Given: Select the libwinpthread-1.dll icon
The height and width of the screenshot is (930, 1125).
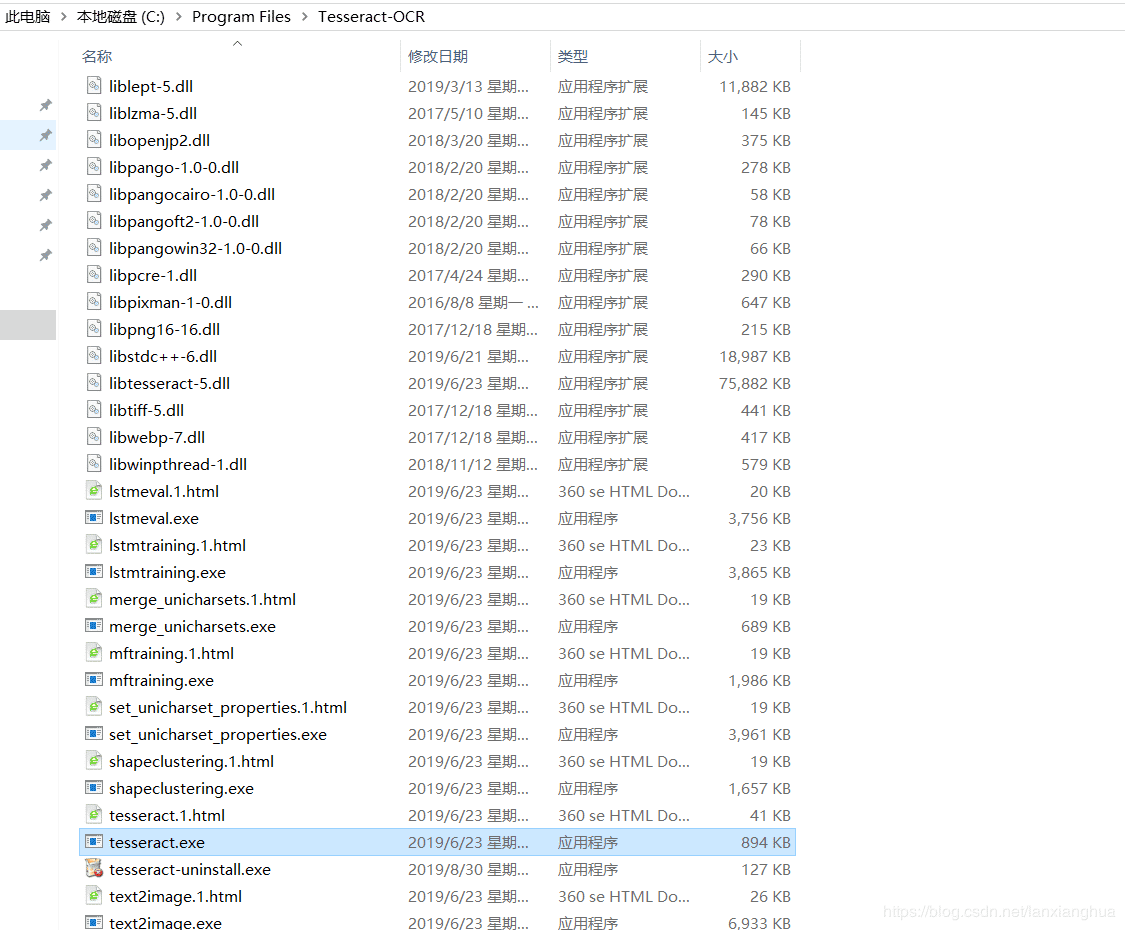Looking at the screenshot, I should [x=94, y=464].
